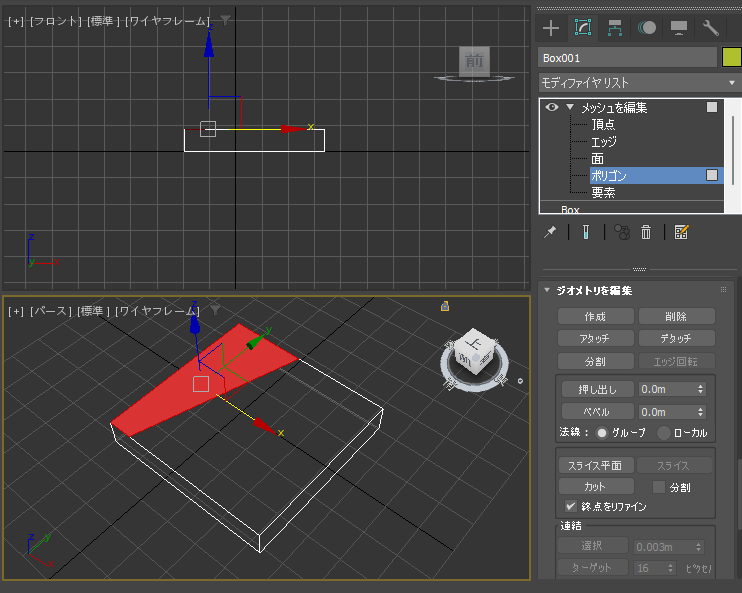Click the perspective viewport filter funnel icon
This screenshot has width=742, height=593.
[215, 310]
